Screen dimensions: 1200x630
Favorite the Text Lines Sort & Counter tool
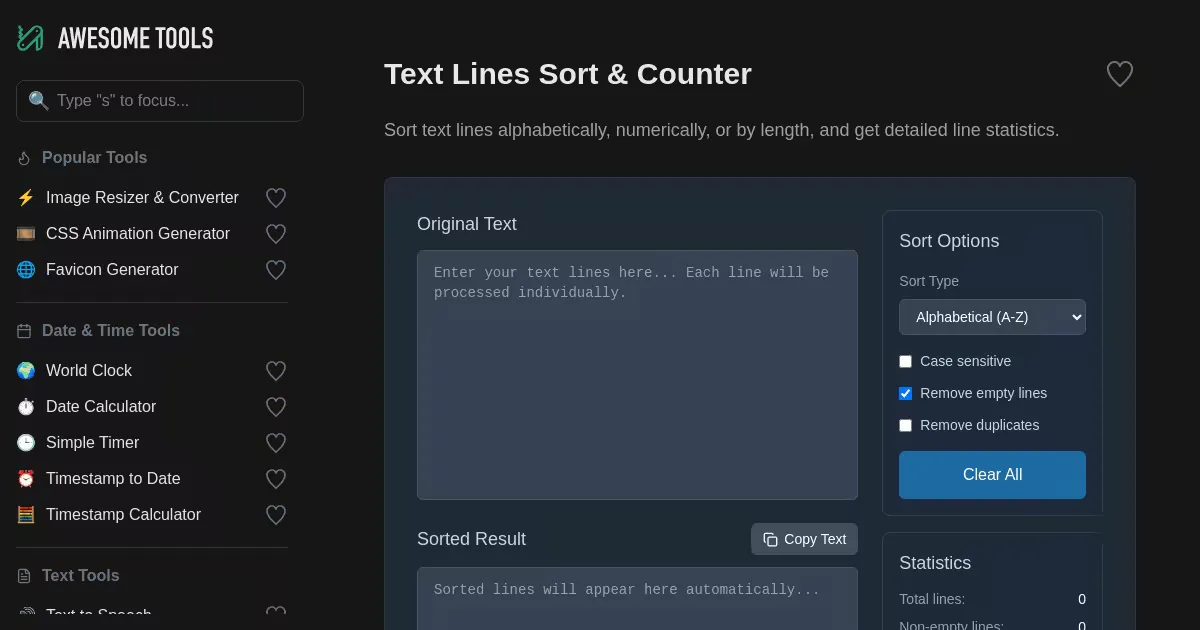coord(1119,74)
